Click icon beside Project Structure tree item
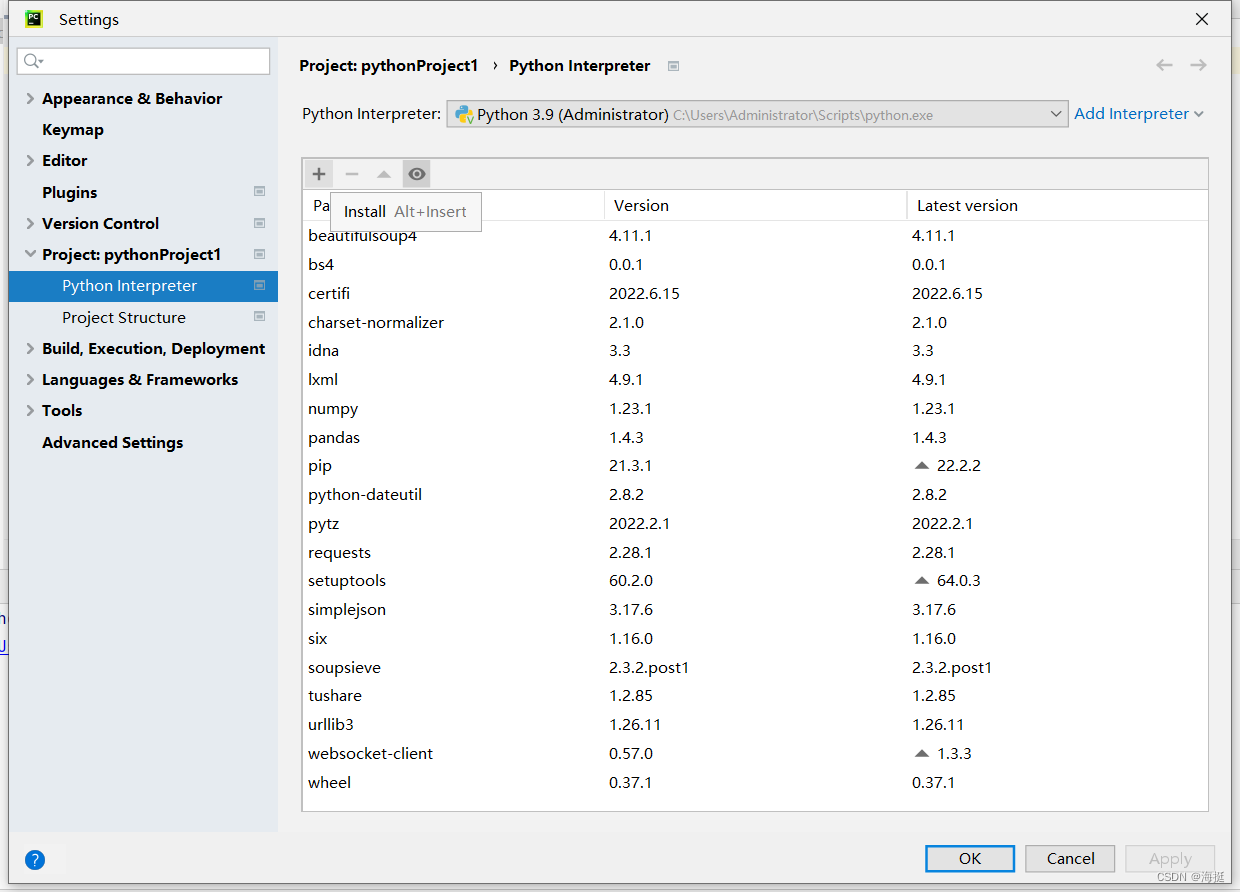The width and height of the screenshot is (1240, 892). click(x=259, y=317)
